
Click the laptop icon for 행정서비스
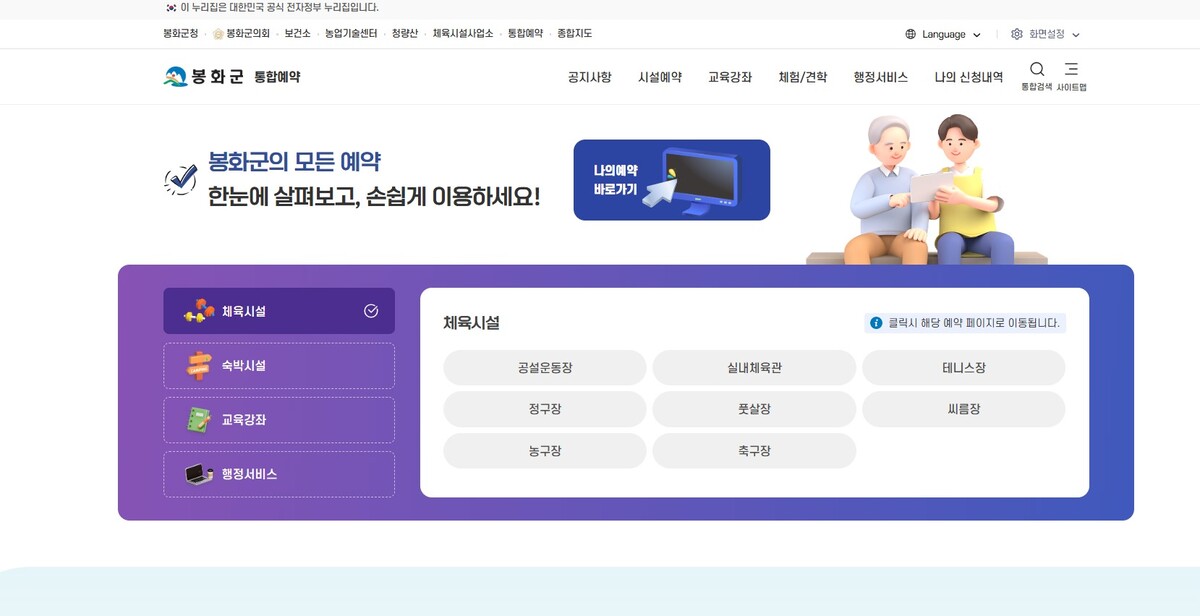pyautogui.click(x=199, y=474)
